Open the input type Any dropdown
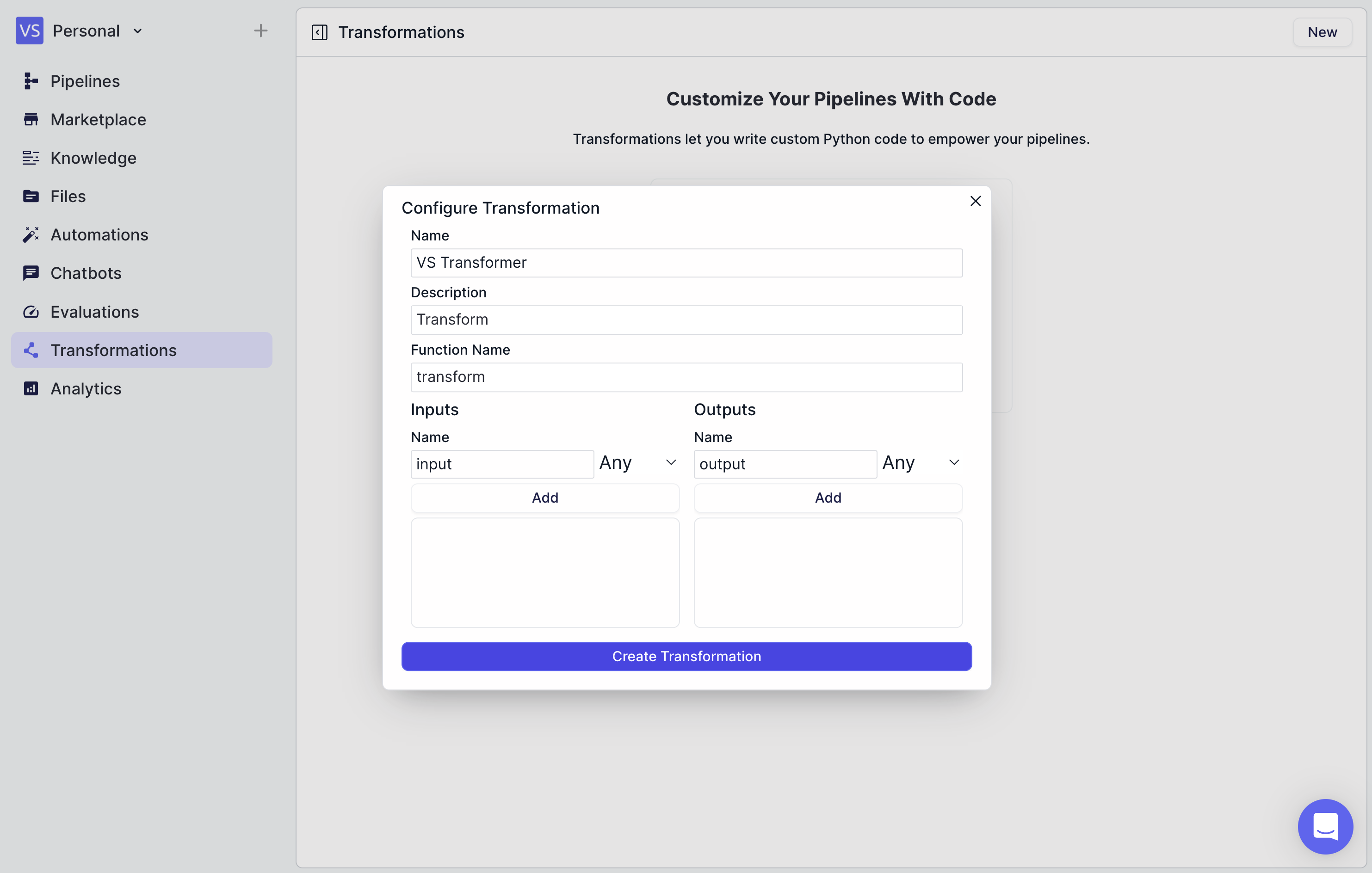This screenshot has width=1372, height=873. 637,463
